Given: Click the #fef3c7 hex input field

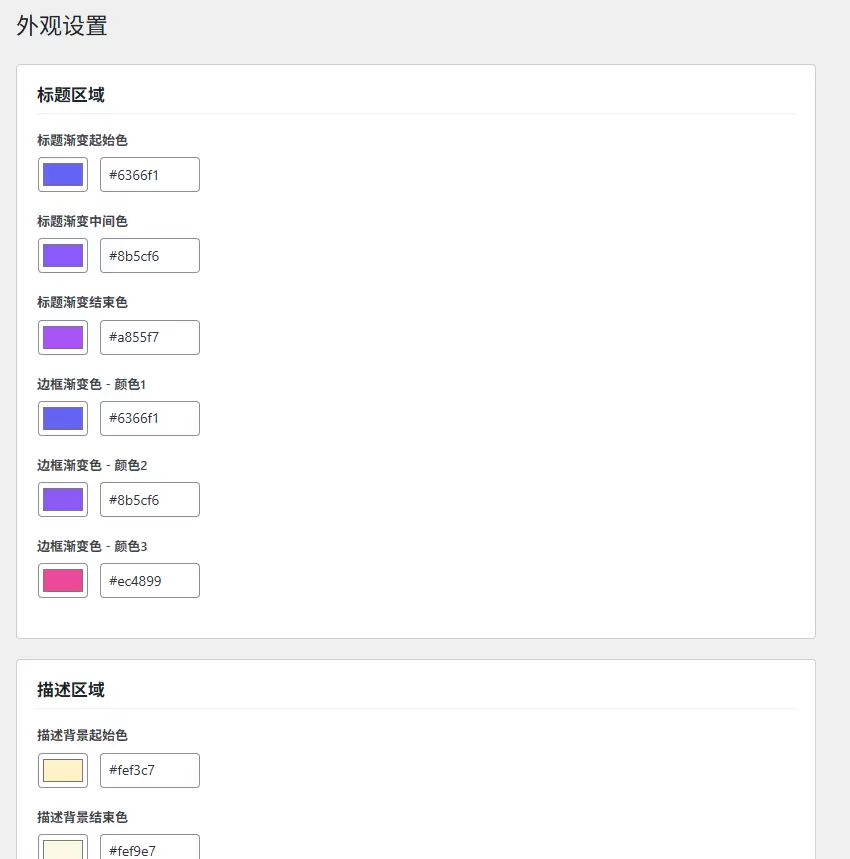Looking at the screenshot, I should [x=150, y=770].
